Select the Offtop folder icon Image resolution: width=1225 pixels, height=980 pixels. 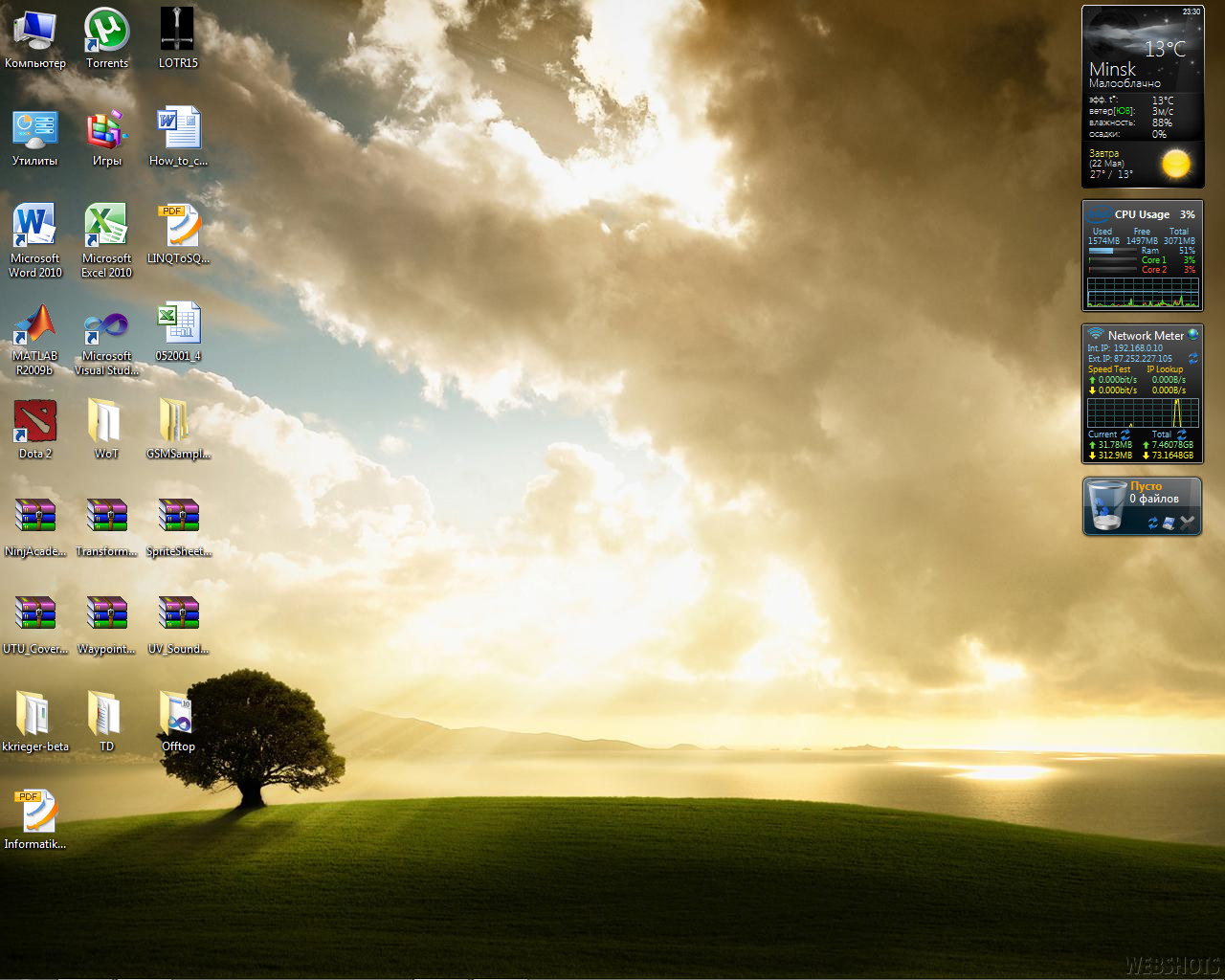pyautogui.click(x=178, y=713)
